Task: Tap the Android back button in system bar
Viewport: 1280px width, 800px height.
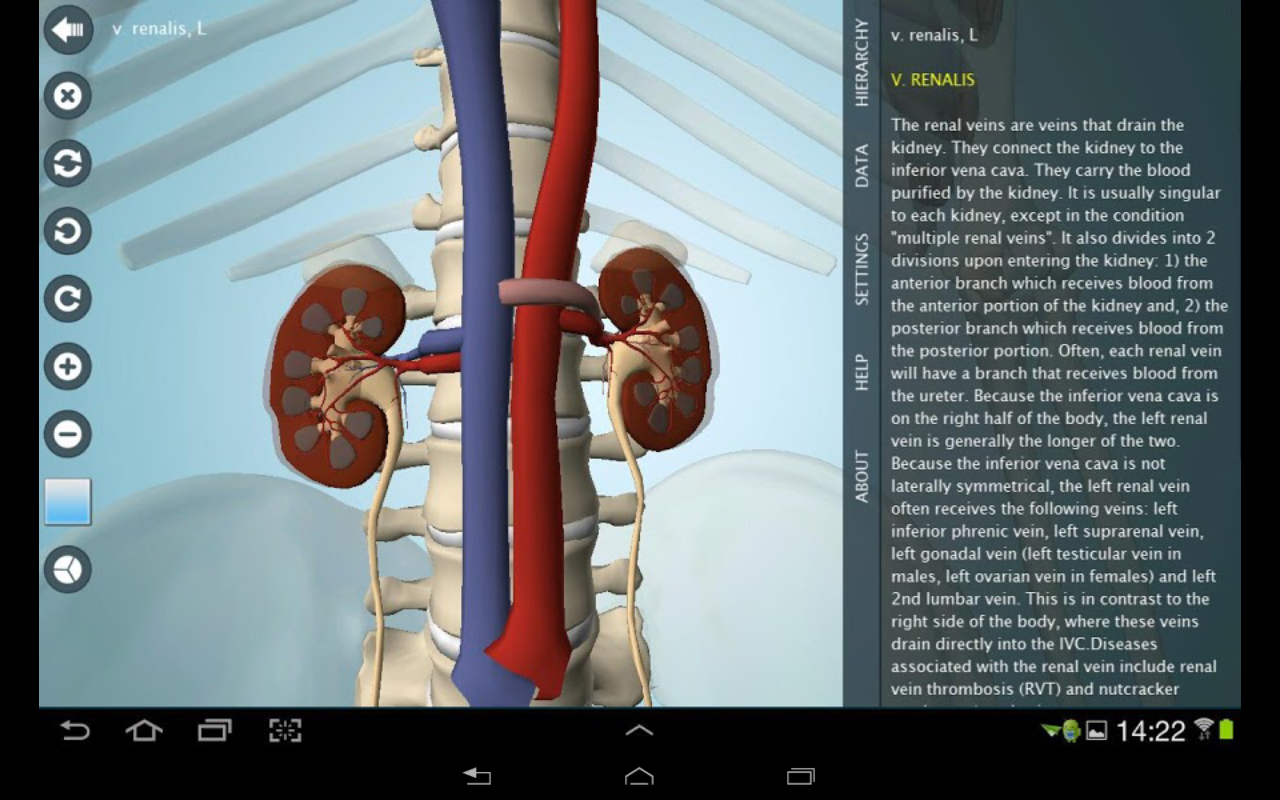Action: coord(75,731)
